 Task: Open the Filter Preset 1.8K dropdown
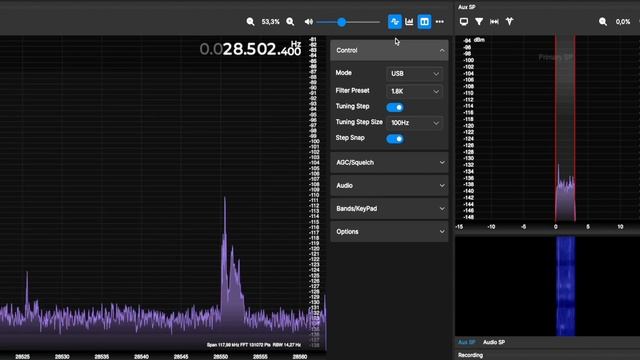414,91
